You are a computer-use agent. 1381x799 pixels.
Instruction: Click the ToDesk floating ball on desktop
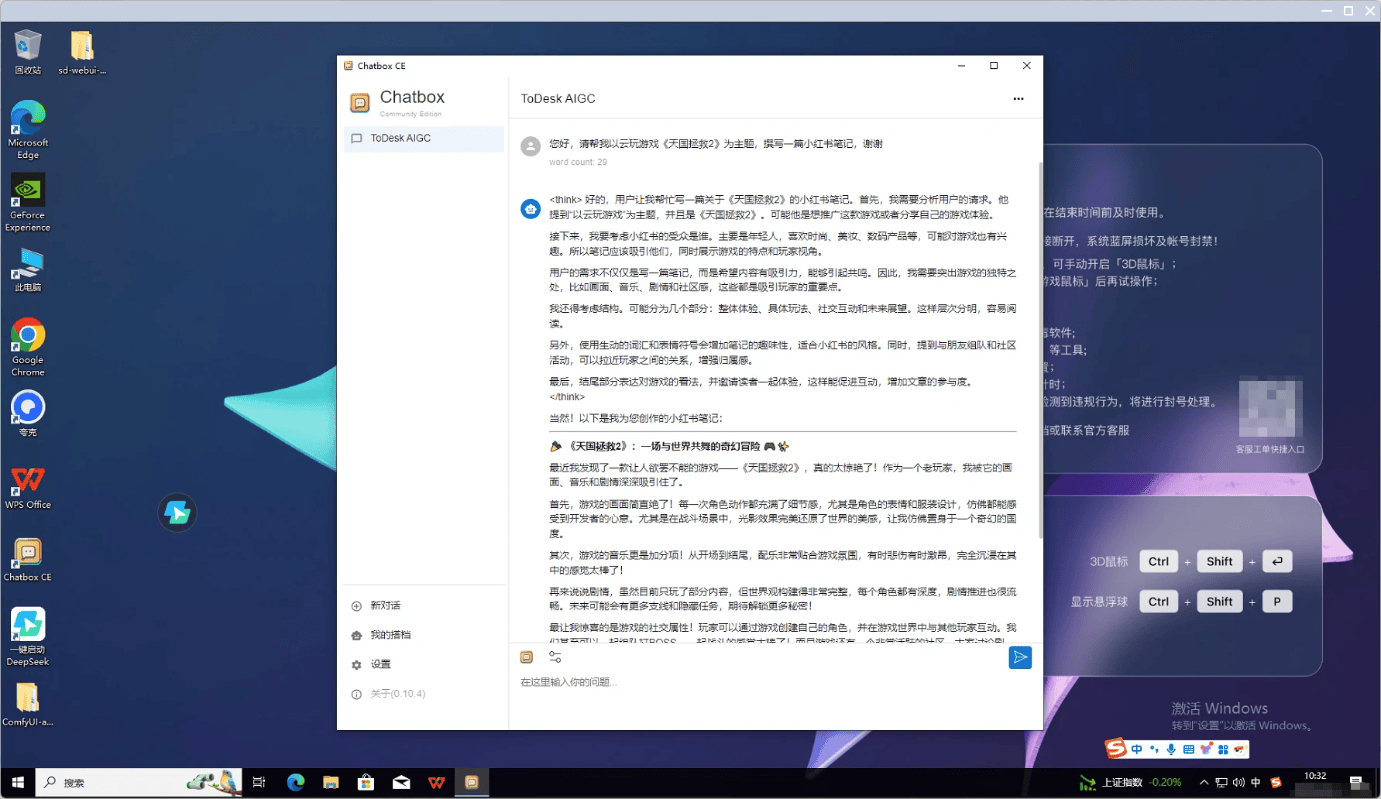pyautogui.click(x=177, y=513)
